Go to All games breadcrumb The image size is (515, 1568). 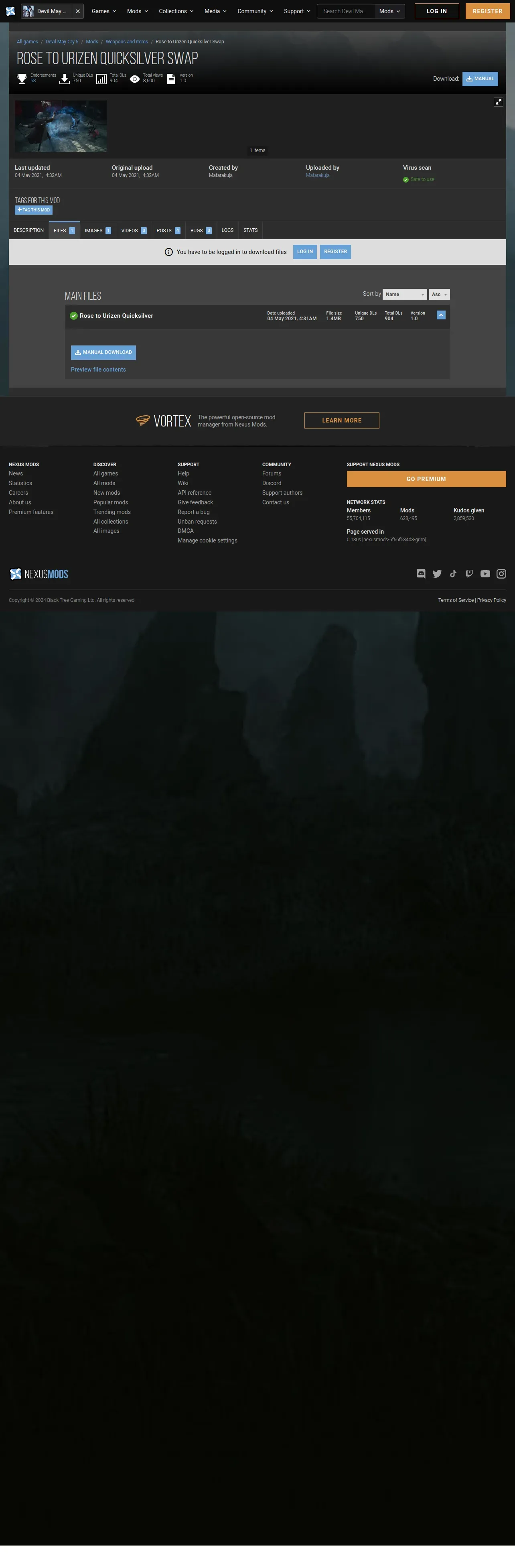(27, 41)
